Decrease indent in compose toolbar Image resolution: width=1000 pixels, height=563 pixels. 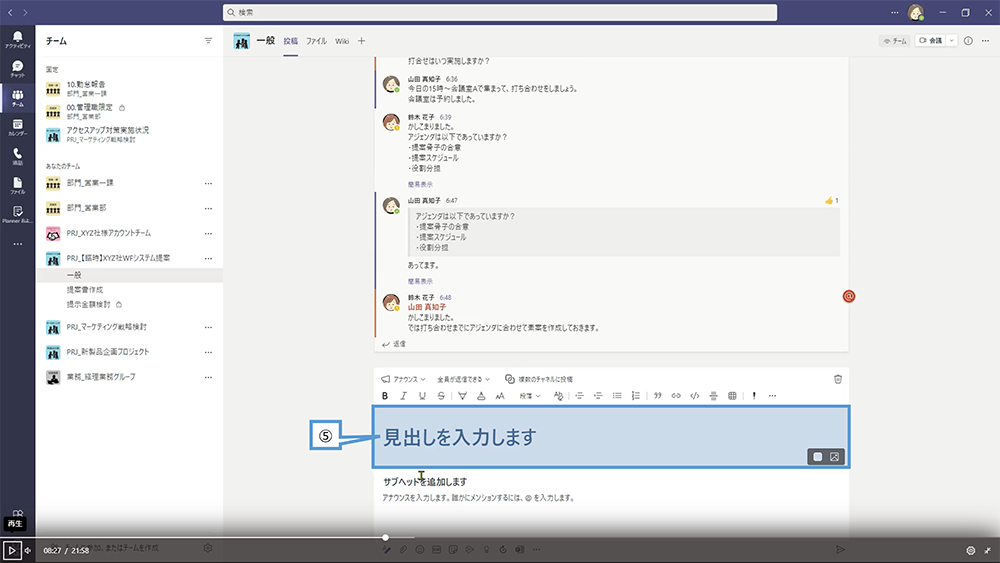(579, 396)
